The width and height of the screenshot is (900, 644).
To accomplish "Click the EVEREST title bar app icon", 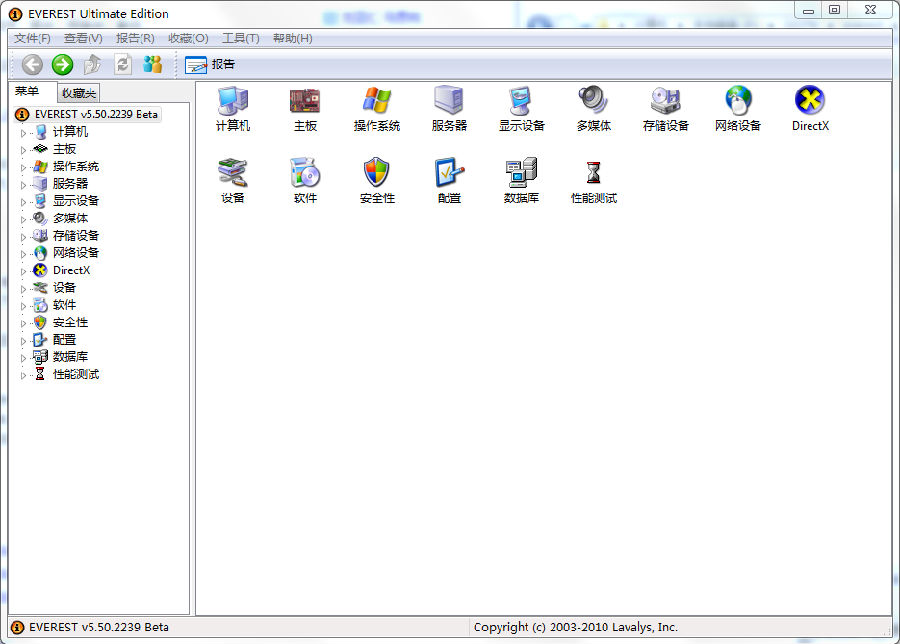I will (15, 14).
